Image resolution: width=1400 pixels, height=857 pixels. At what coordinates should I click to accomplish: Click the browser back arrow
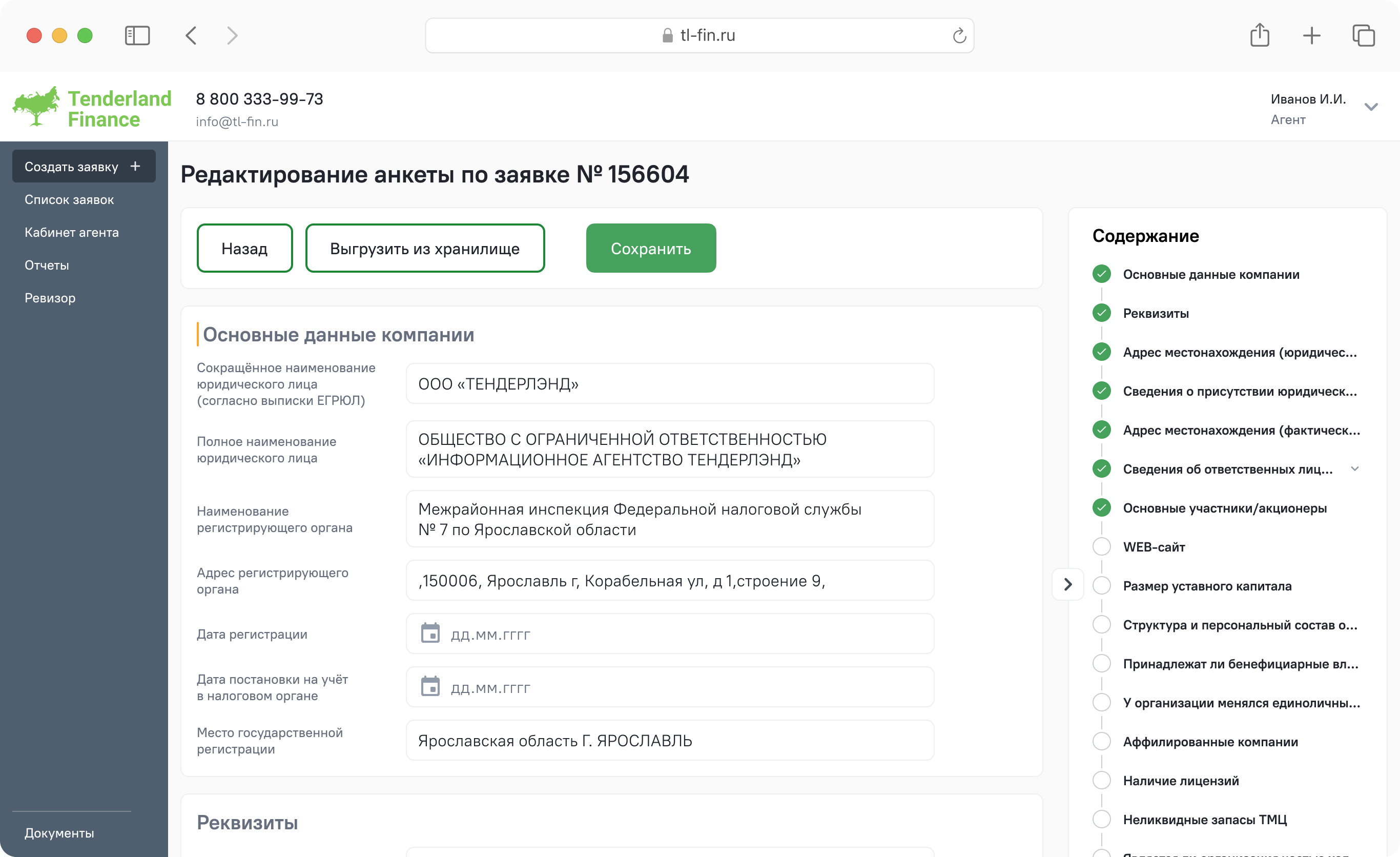tap(192, 36)
